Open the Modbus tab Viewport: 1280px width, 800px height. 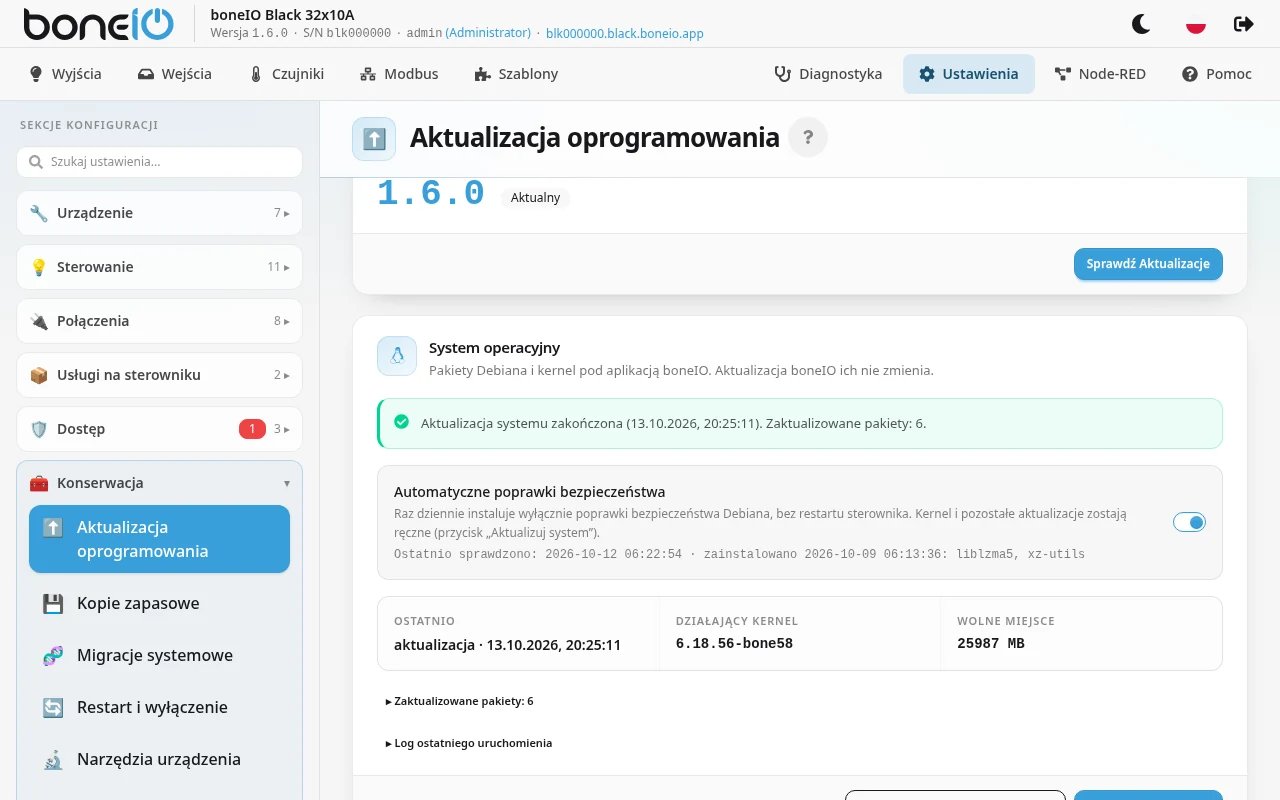[x=399, y=74]
